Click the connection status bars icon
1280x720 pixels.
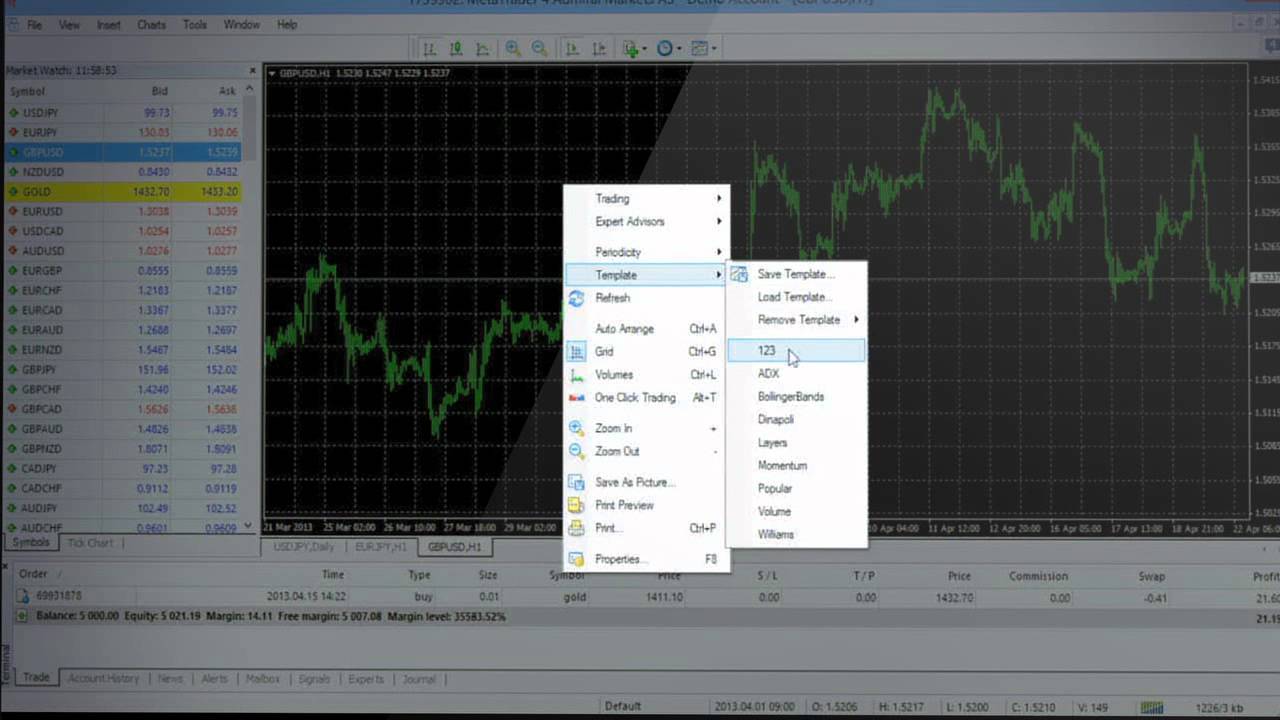[1152, 706]
